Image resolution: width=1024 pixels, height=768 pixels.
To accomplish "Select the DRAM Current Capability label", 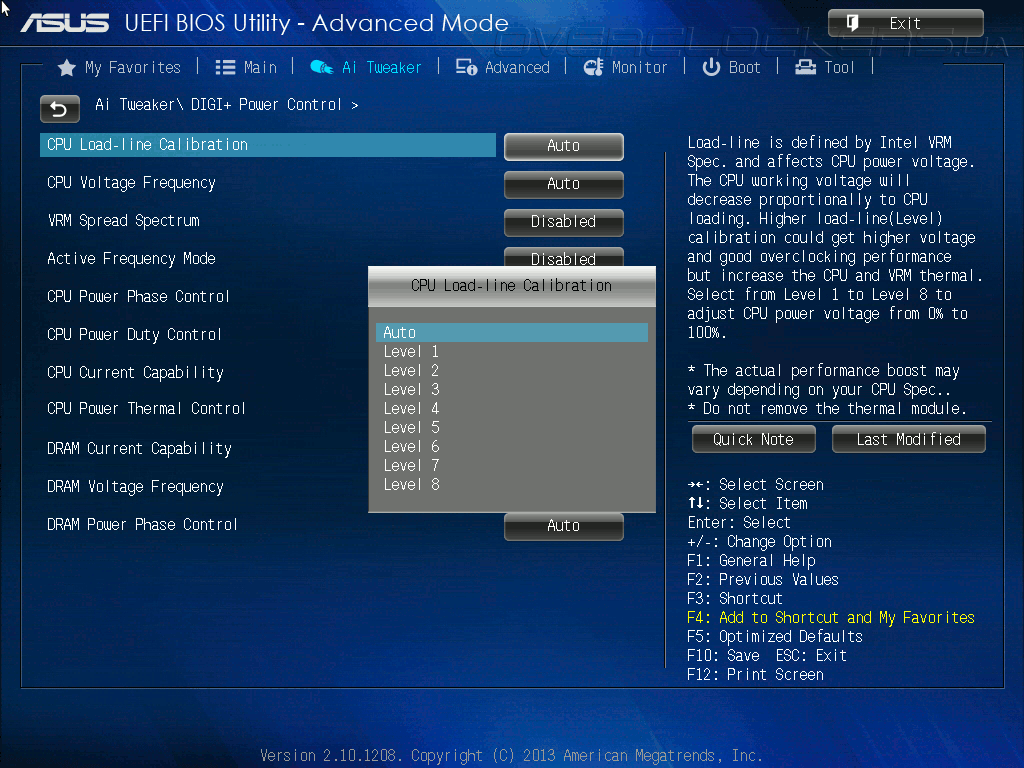I will (139, 449).
